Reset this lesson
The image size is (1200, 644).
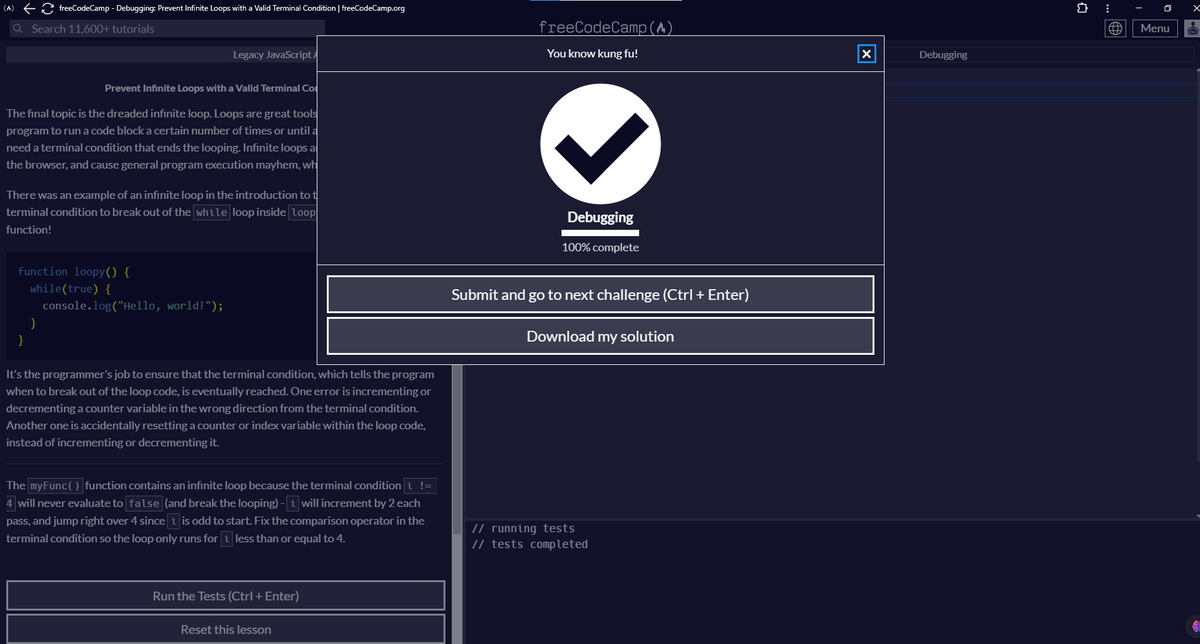(226, 629)
